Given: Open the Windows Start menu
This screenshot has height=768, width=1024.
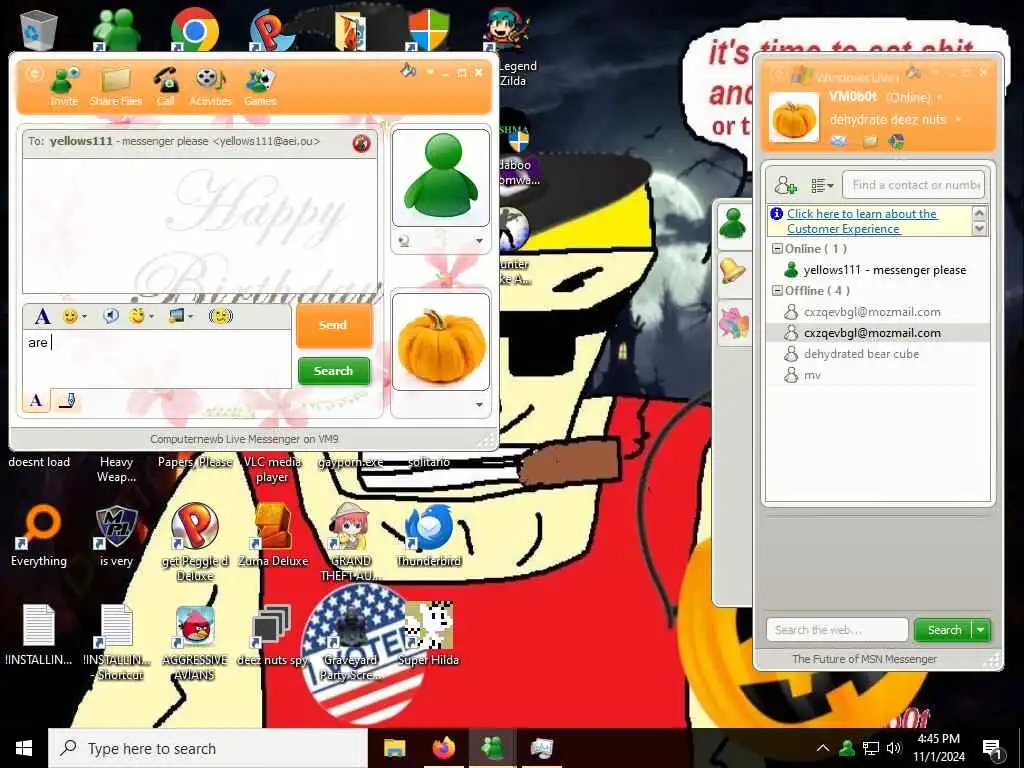Looking at the screenshot, I should pos(24,748).
